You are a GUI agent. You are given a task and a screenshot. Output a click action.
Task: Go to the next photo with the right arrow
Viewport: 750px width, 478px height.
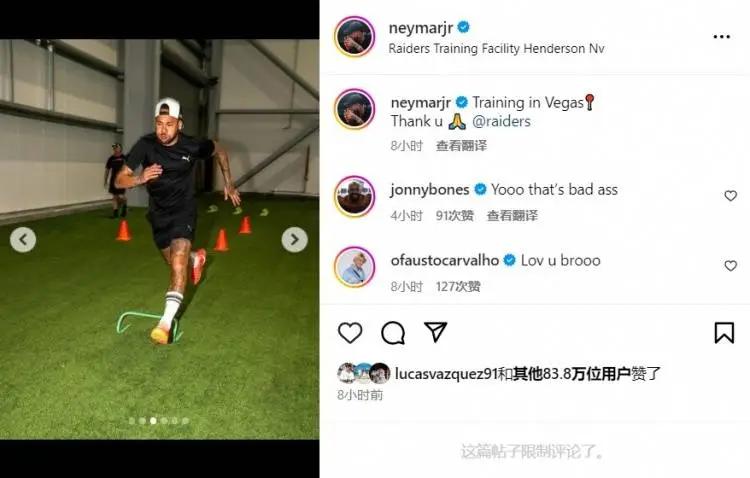(295, 239)
